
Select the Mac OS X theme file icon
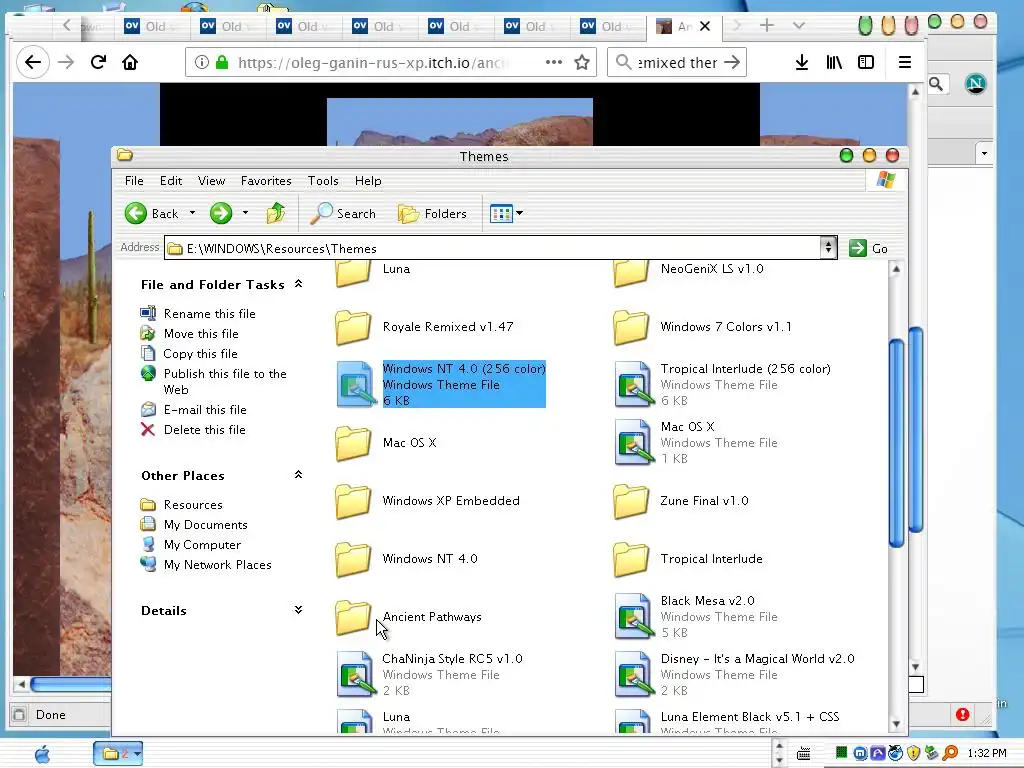[x=633, y=443]
